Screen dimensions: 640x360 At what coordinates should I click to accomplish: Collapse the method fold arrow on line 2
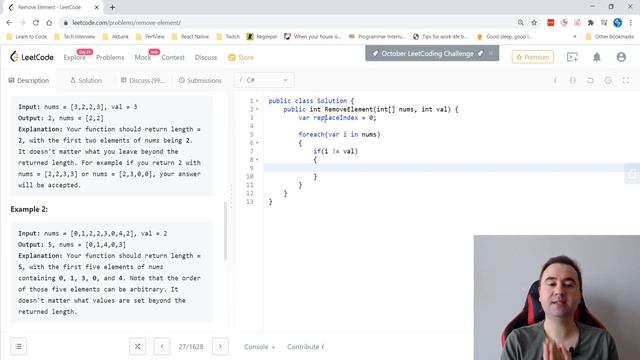257,109
